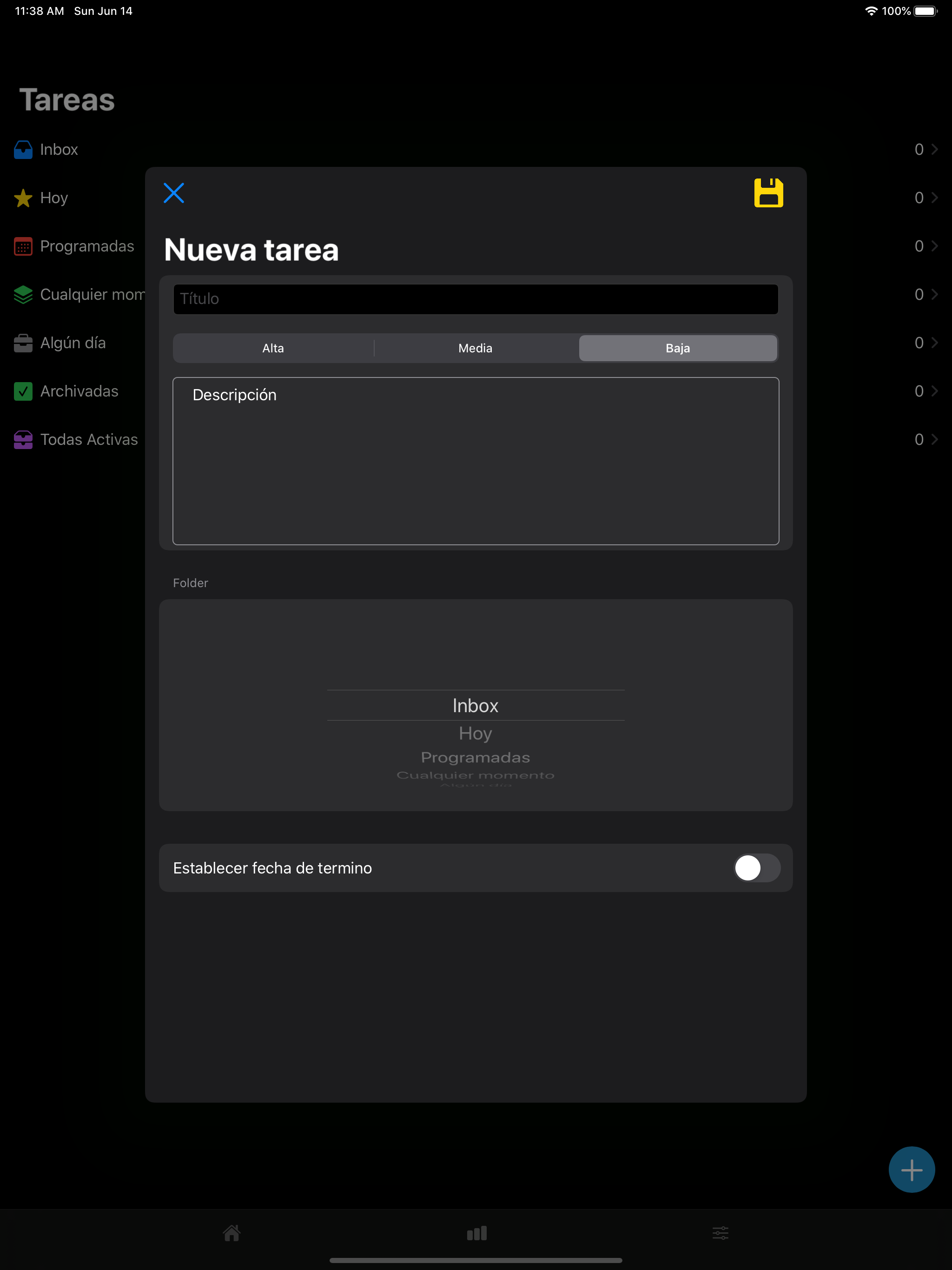This screenshot has width=952, height=1270.
Task: Select Baja priority
Action: coord(678,348)
